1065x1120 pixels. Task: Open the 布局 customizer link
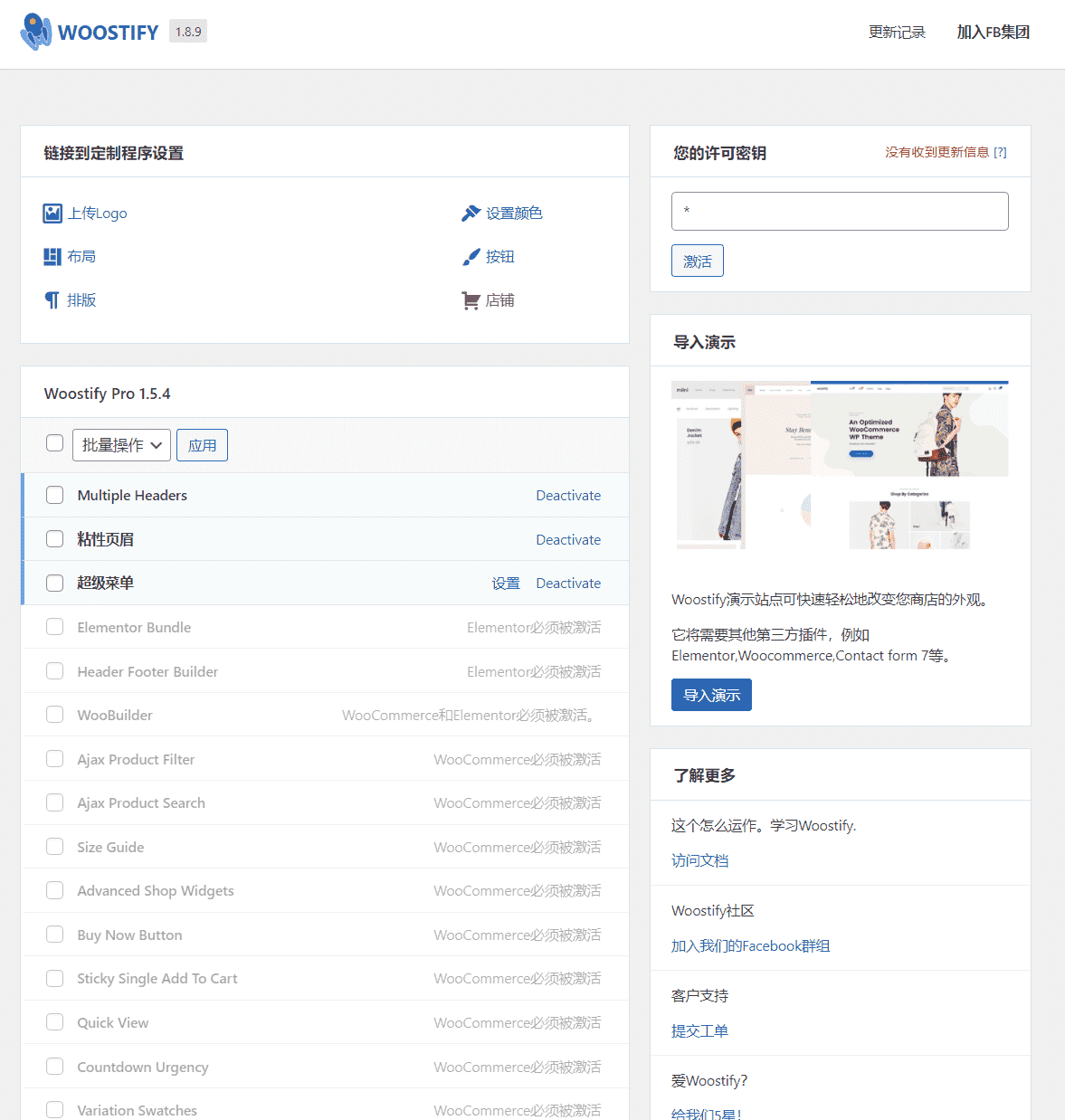81,257
